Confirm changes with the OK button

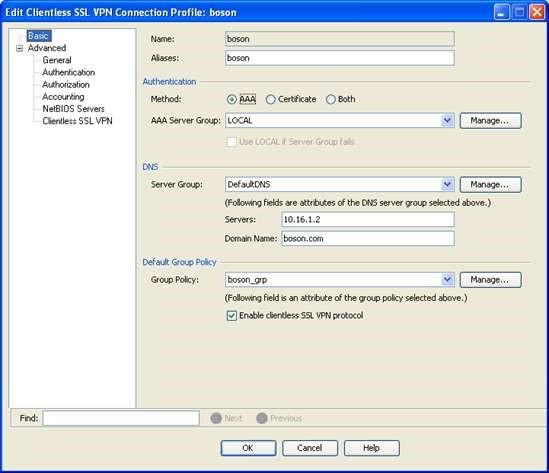coord(248,448)
